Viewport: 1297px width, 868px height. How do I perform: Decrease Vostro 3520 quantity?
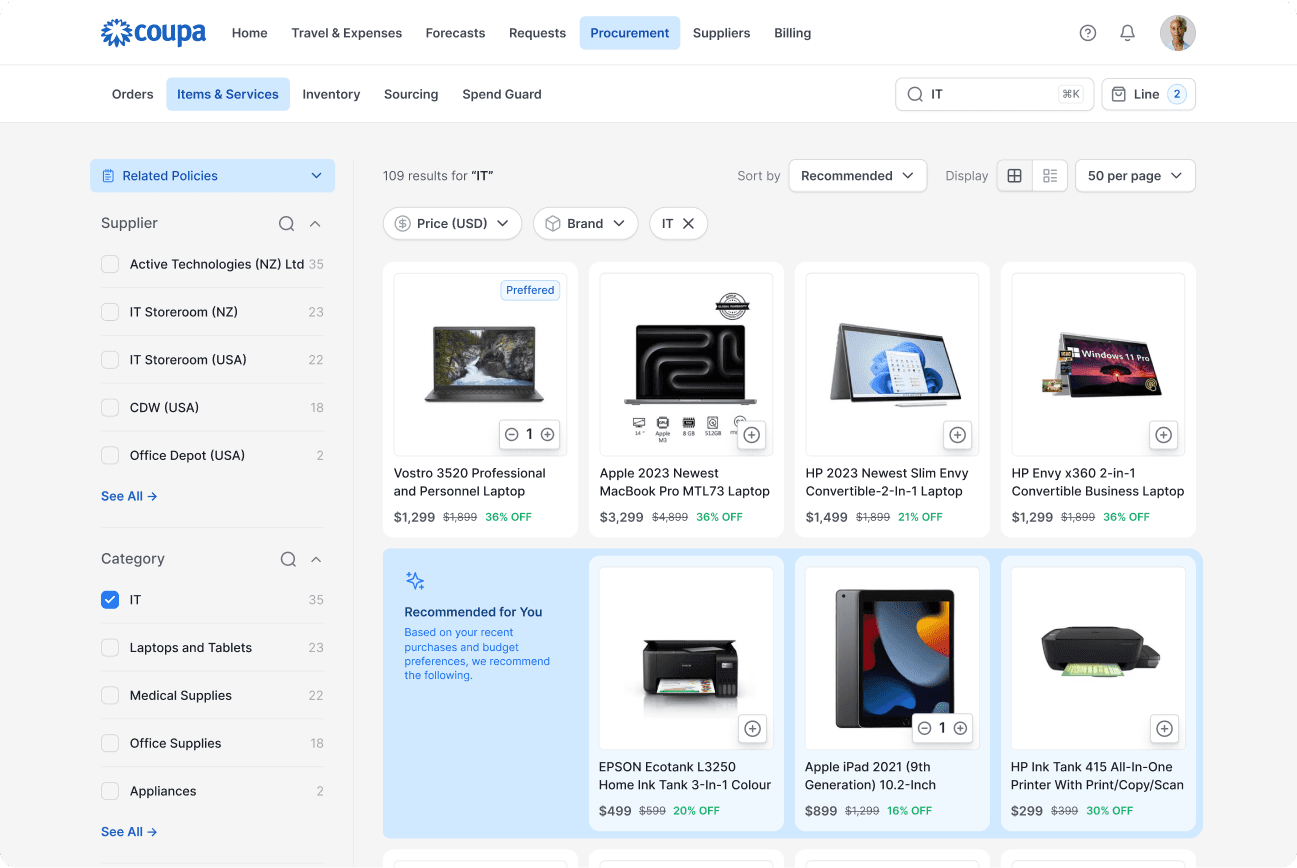[512, 435]
